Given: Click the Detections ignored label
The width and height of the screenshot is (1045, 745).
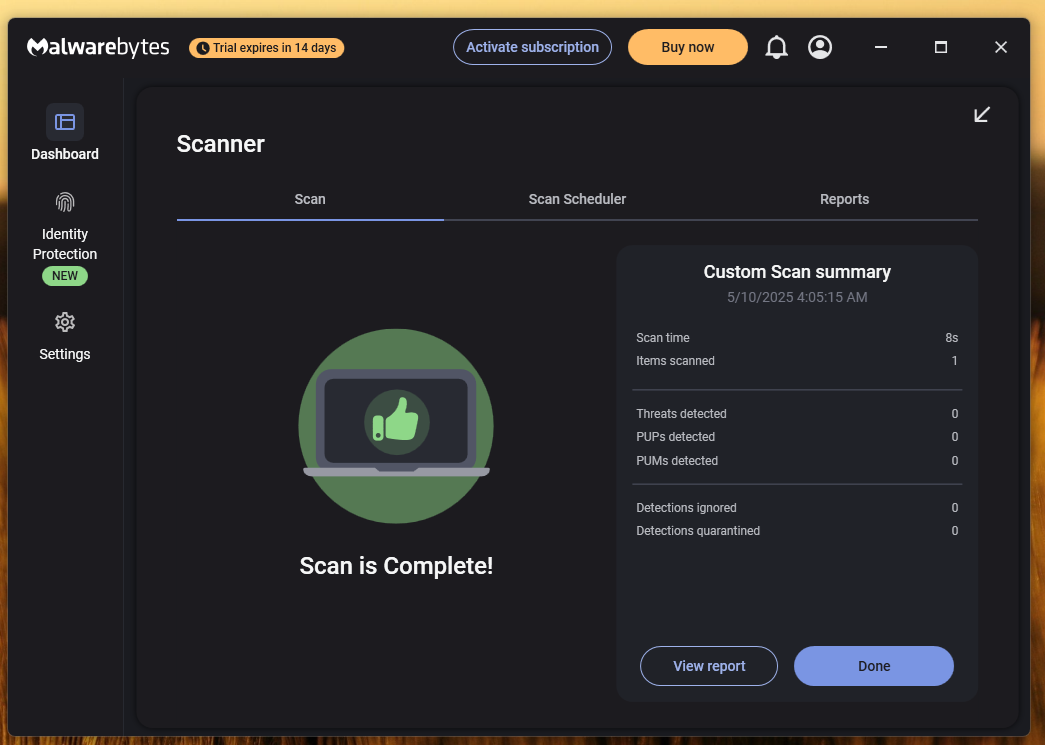Looking at the screenshot, I should coord(686,508).
